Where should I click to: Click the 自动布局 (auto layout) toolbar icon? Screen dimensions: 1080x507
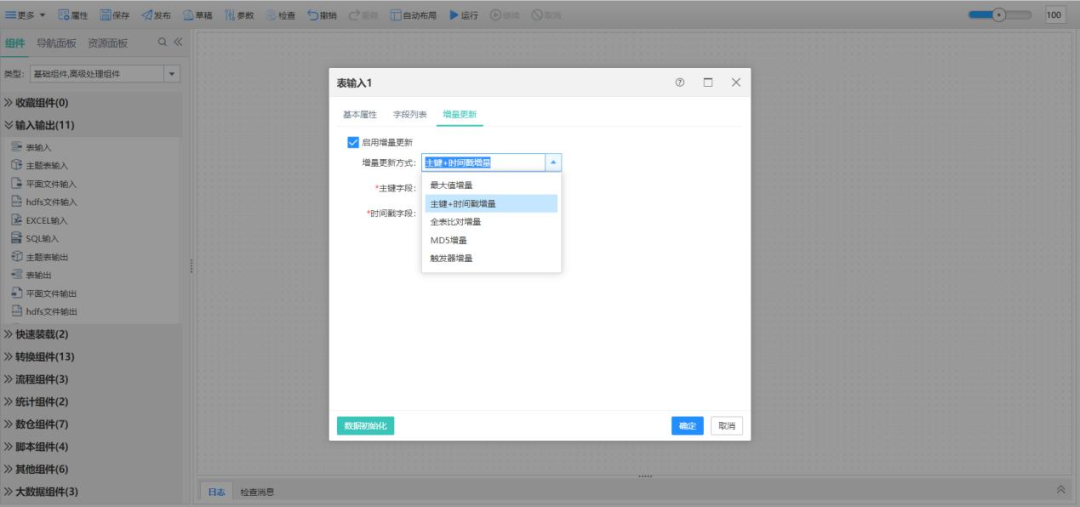tap(396, 15)
